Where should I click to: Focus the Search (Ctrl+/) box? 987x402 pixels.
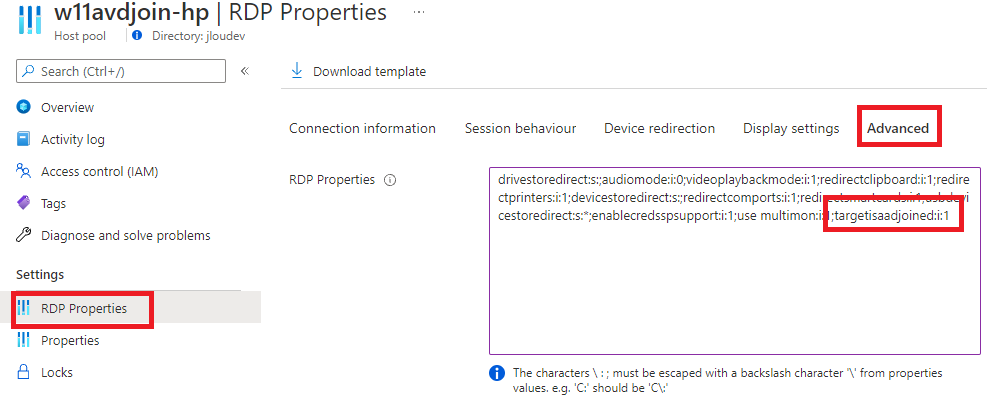121,71
